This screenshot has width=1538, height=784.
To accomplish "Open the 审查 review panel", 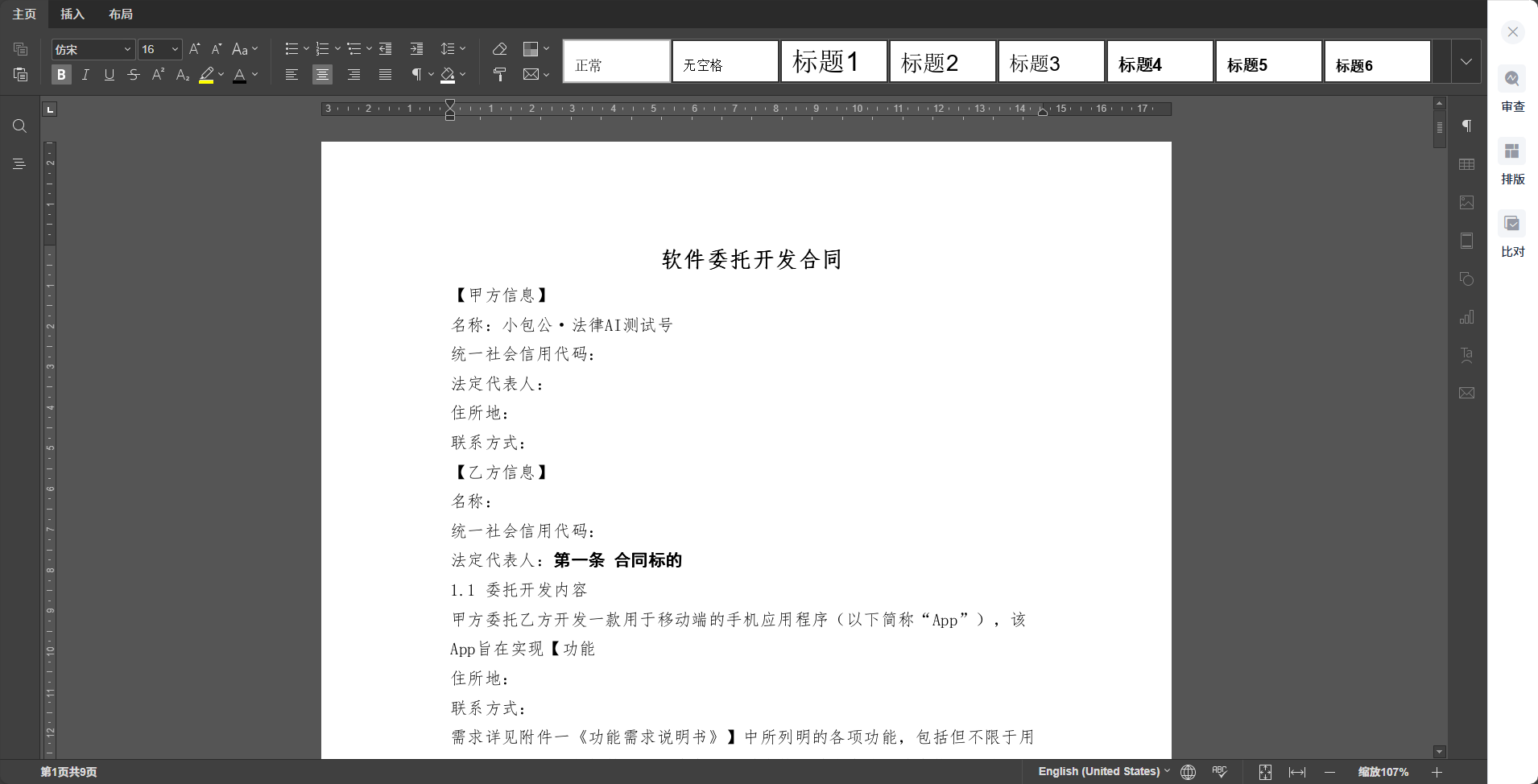I will click(x=1512, y=89).
